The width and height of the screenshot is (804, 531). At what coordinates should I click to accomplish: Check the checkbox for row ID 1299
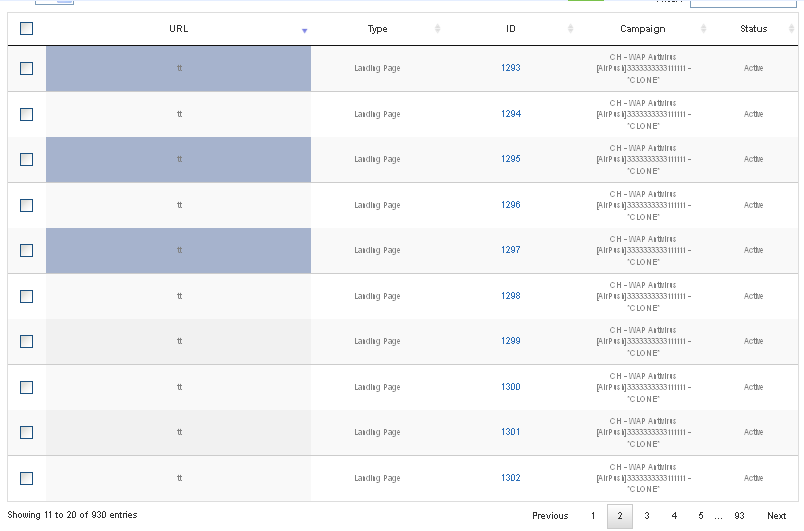26,342
